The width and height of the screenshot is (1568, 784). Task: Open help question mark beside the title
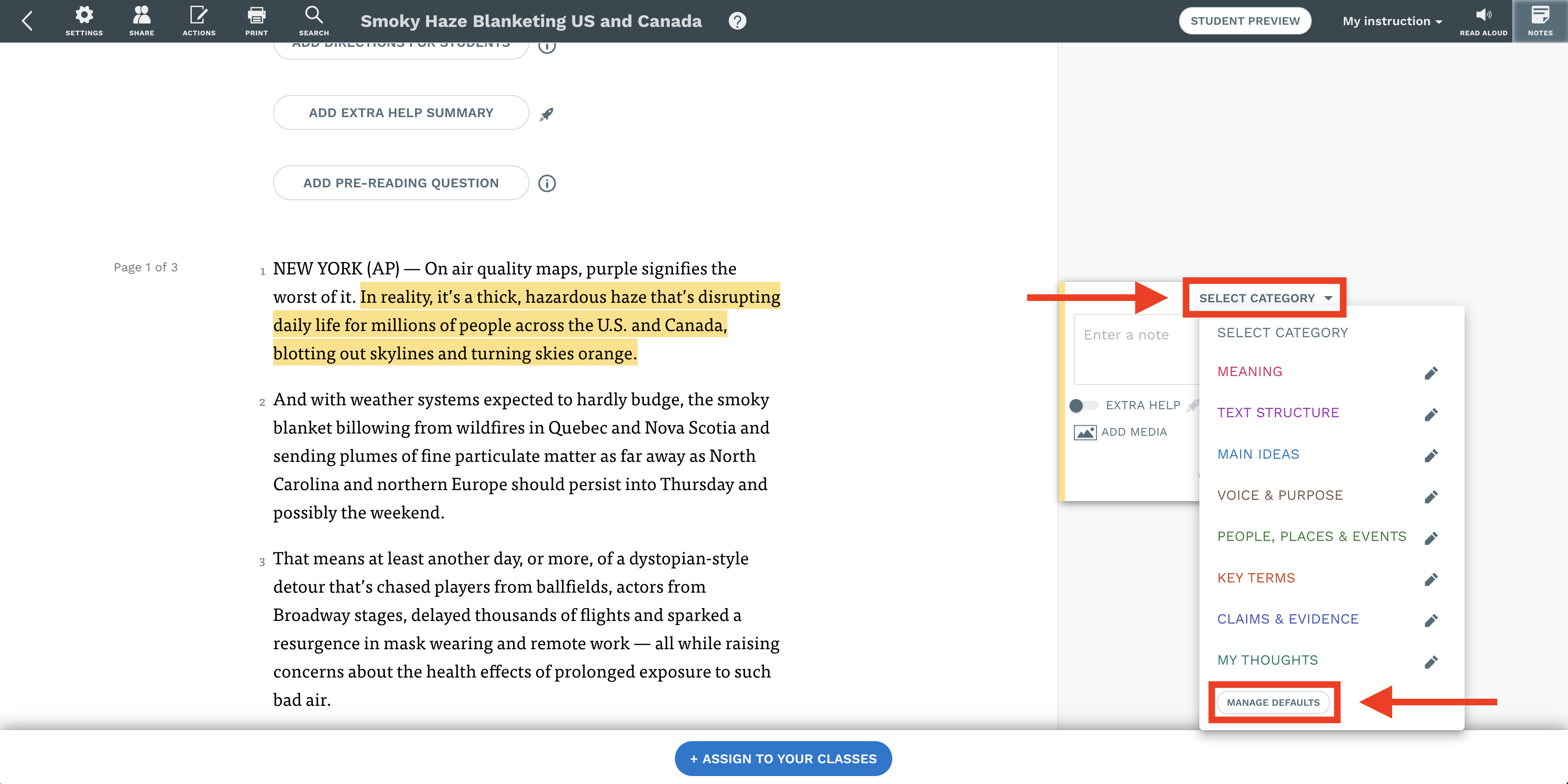click(x=737, y=21)
